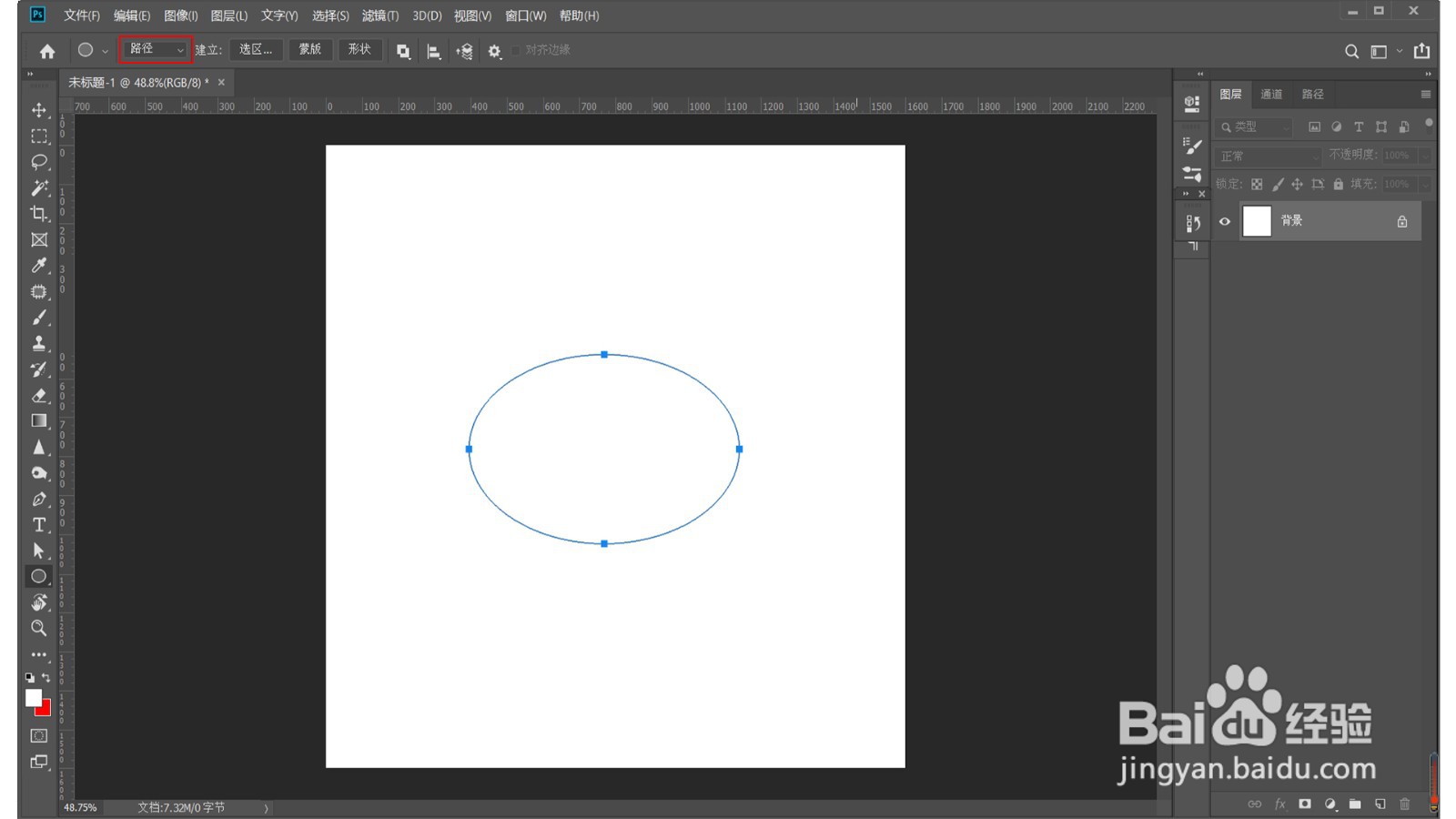
Task: Open the Layers panel hamburger menu
Action: click(x=1425, y=94)
